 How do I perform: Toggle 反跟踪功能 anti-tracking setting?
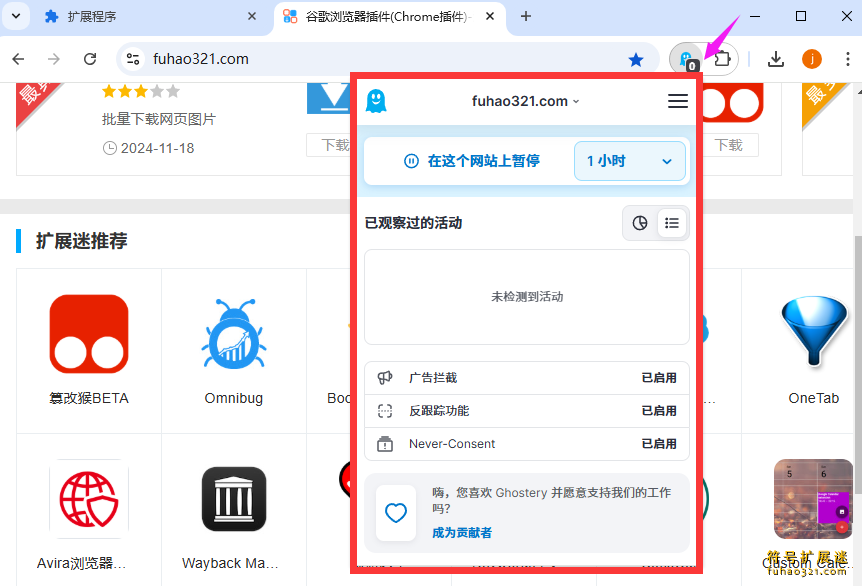point(527,411)
